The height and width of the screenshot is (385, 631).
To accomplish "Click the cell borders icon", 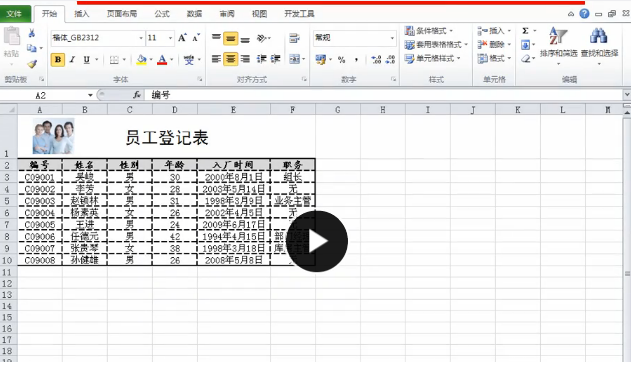I will pos(114,60).
